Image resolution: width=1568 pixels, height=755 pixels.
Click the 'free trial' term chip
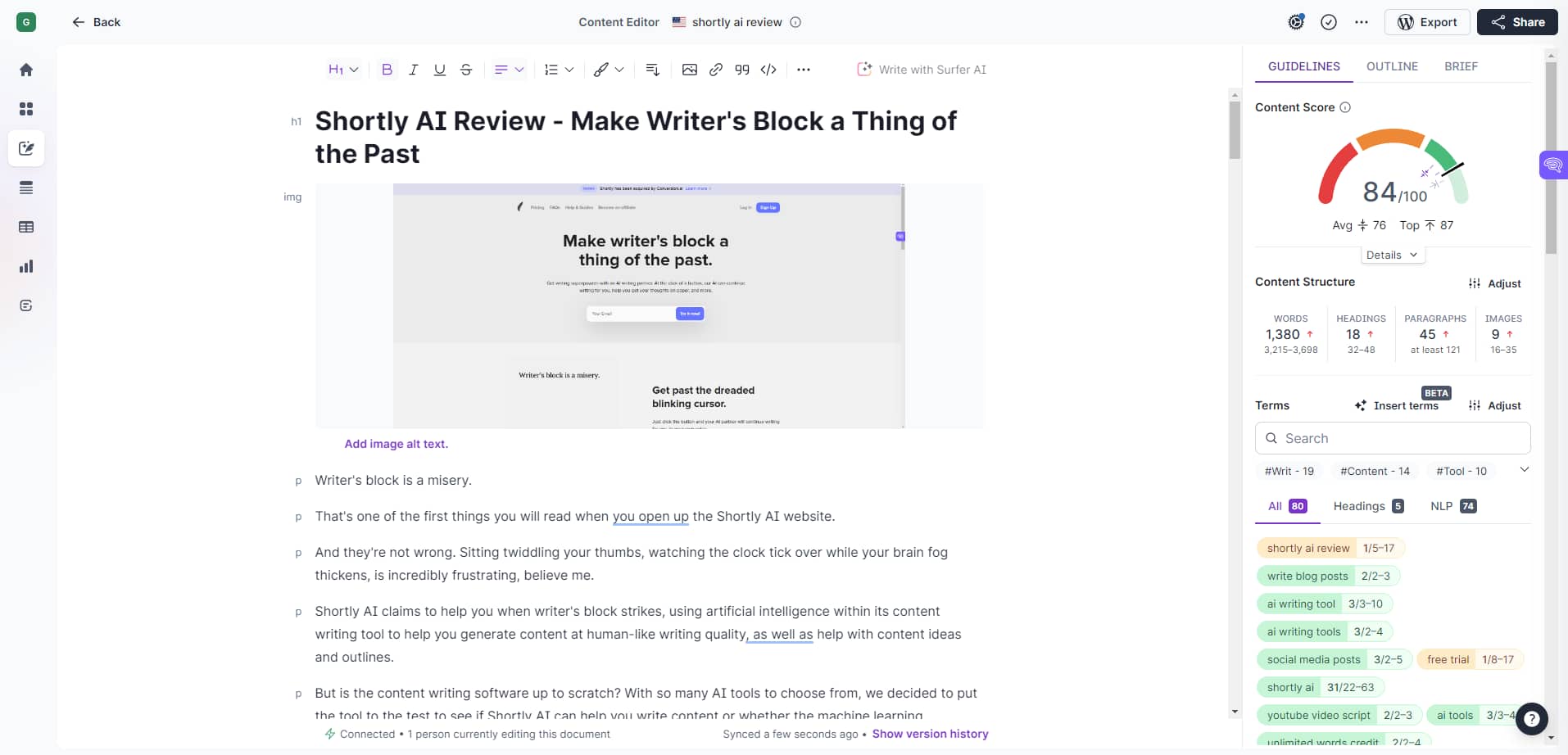[1470, 659]
